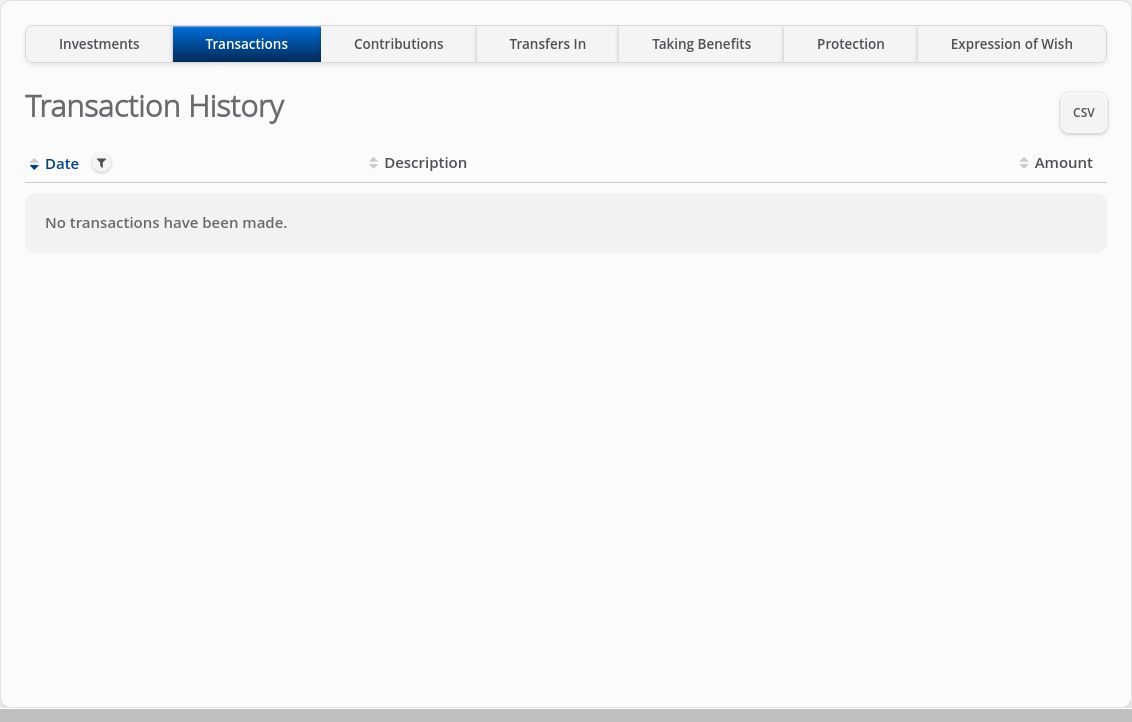The height and width of the screenshot is (722, 1132).
Task: Toggle the Date column sort arrows
Action: pos(34,164)
